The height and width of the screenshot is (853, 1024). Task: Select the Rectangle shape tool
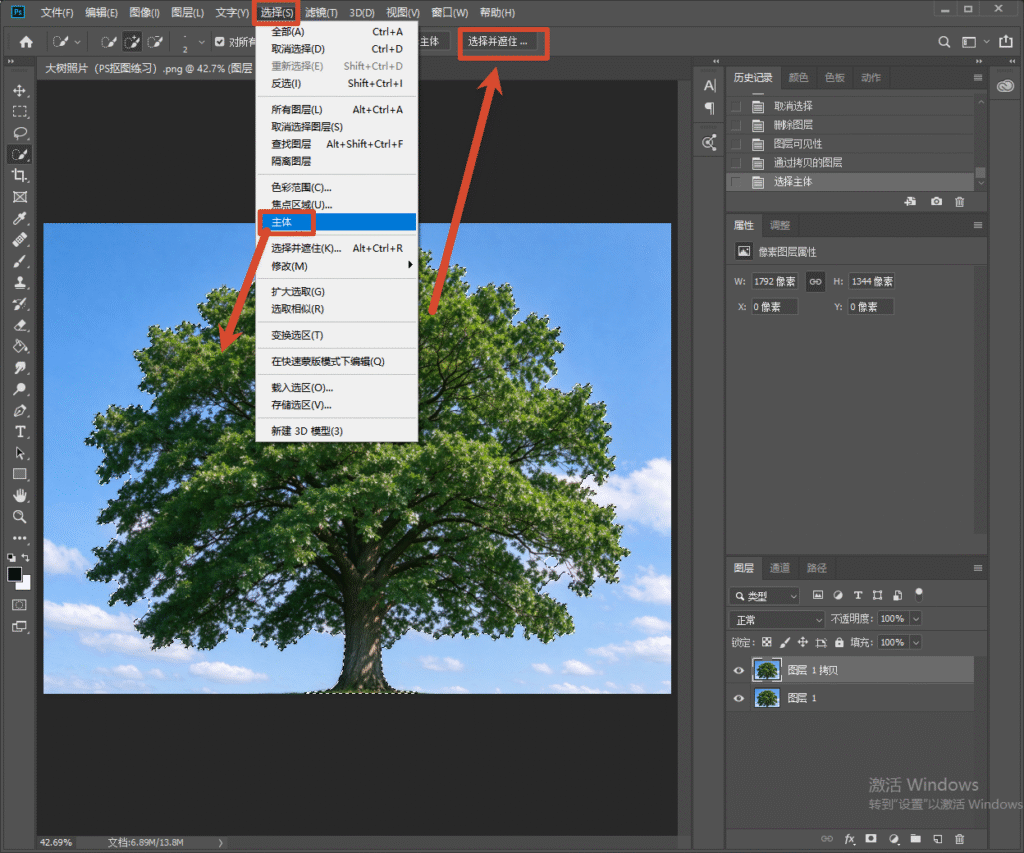click(20, 474)
